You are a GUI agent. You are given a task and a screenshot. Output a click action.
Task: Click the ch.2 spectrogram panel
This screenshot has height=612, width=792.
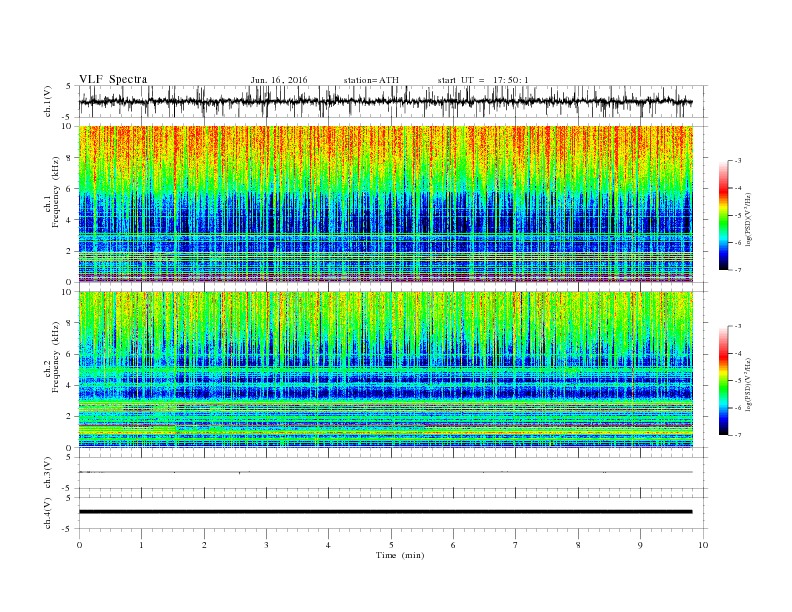coord(385,370)
